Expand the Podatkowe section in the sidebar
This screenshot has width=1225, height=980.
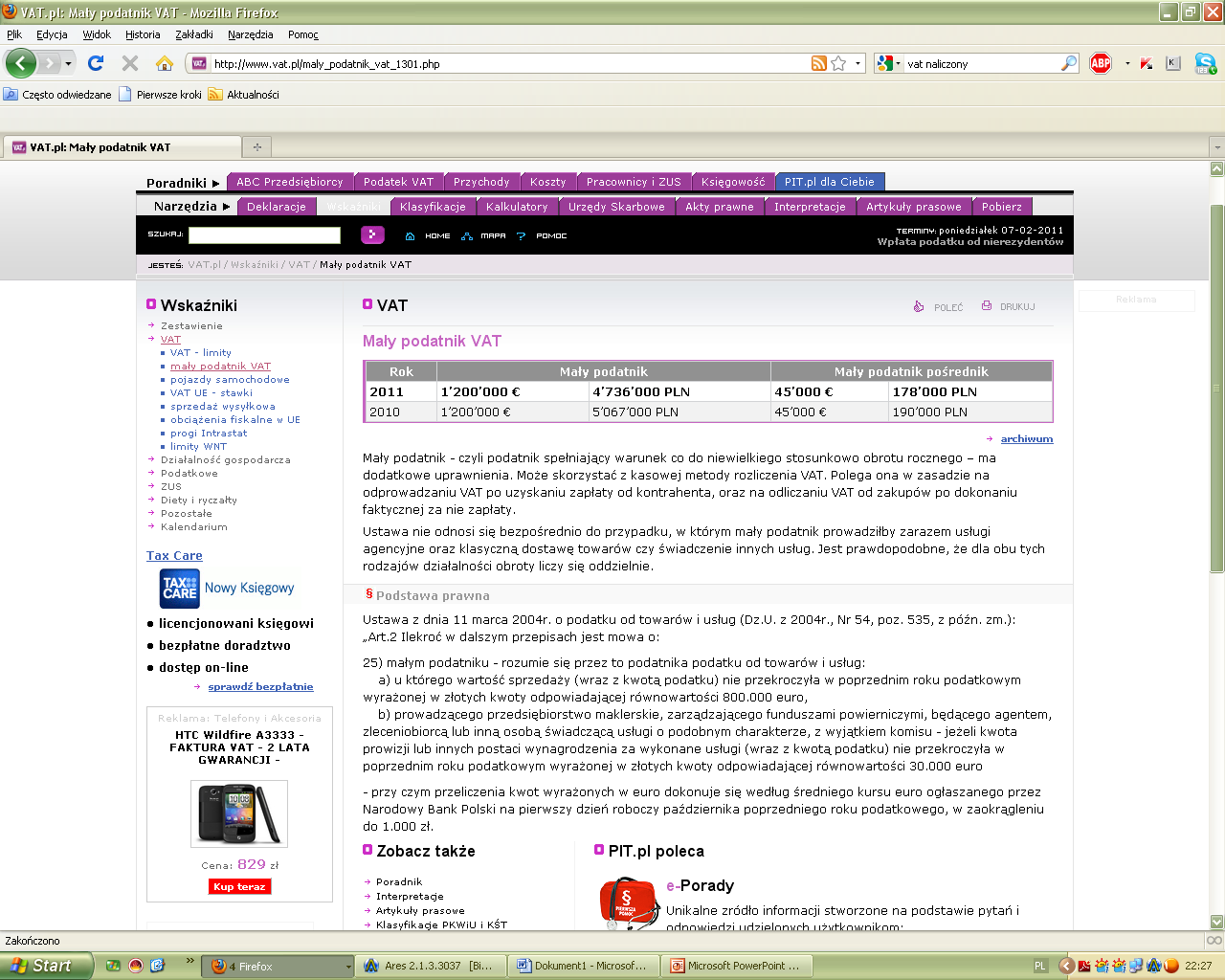tap(189, 473)
